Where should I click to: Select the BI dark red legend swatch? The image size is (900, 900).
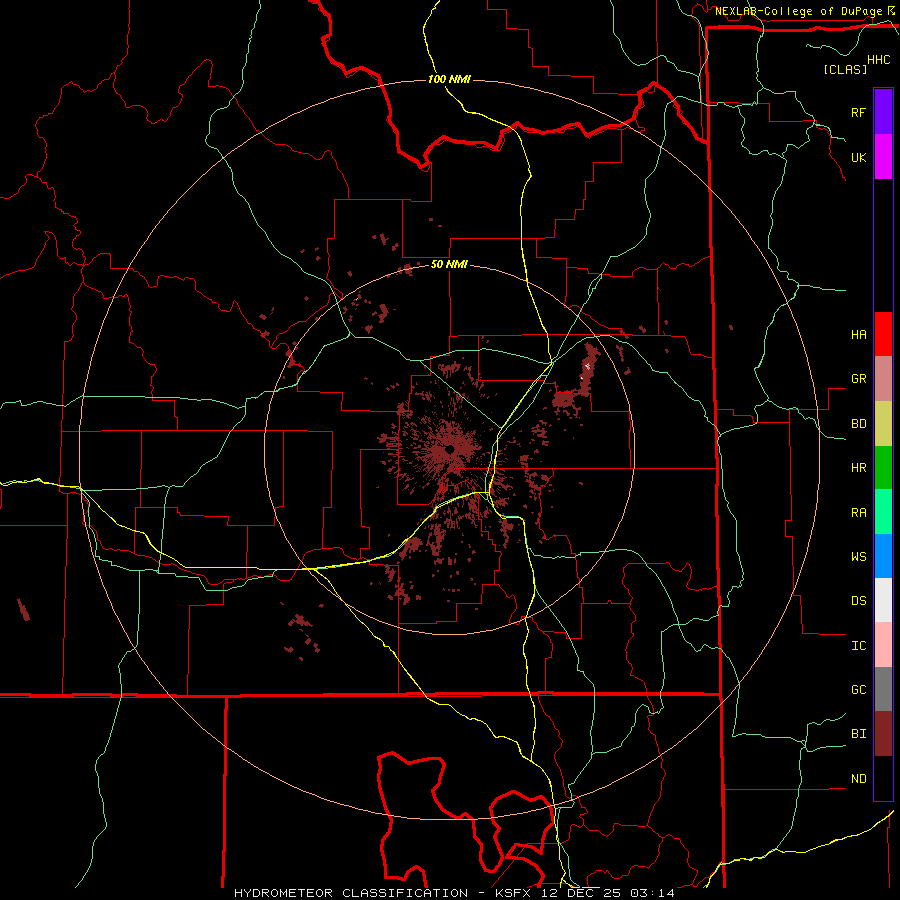click(x=883, y=734)
